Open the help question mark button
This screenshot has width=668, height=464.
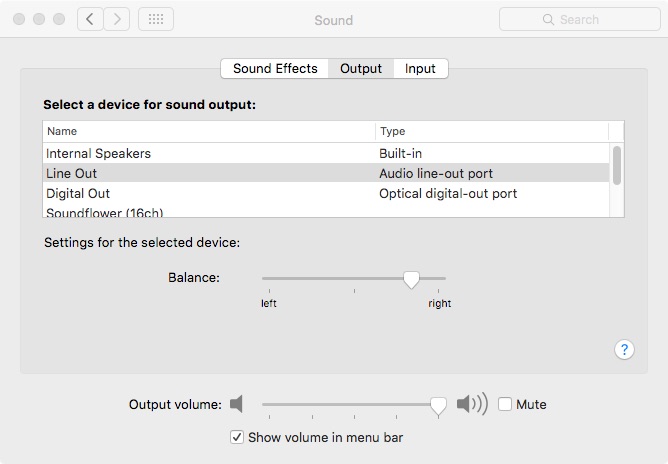tap(624, 349)
